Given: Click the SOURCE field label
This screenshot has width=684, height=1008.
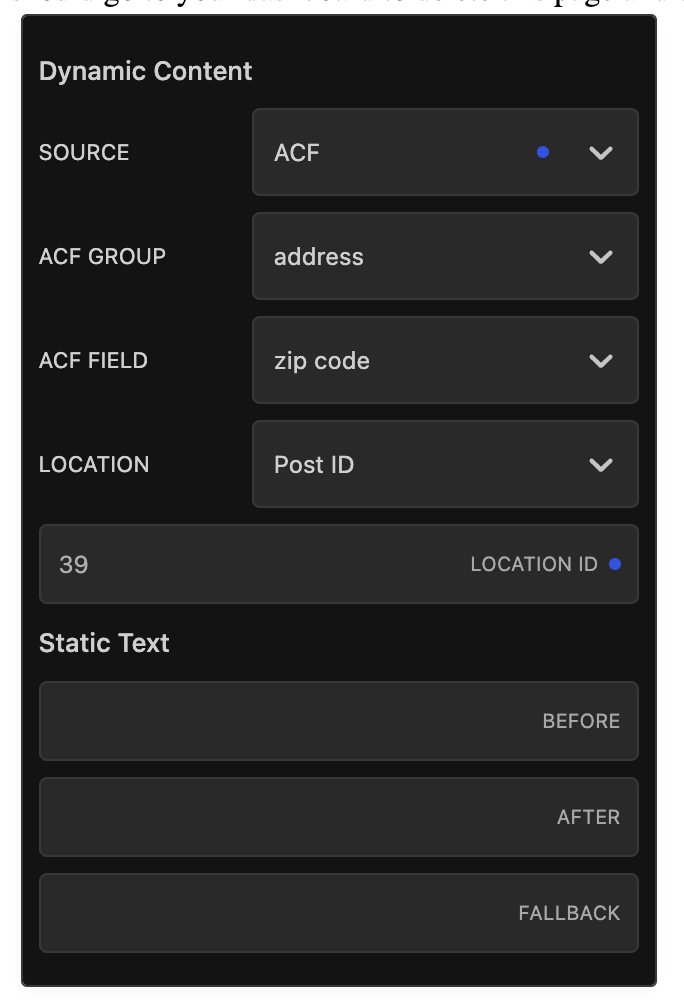Looking at the screenshot, I should pos(84,153).
